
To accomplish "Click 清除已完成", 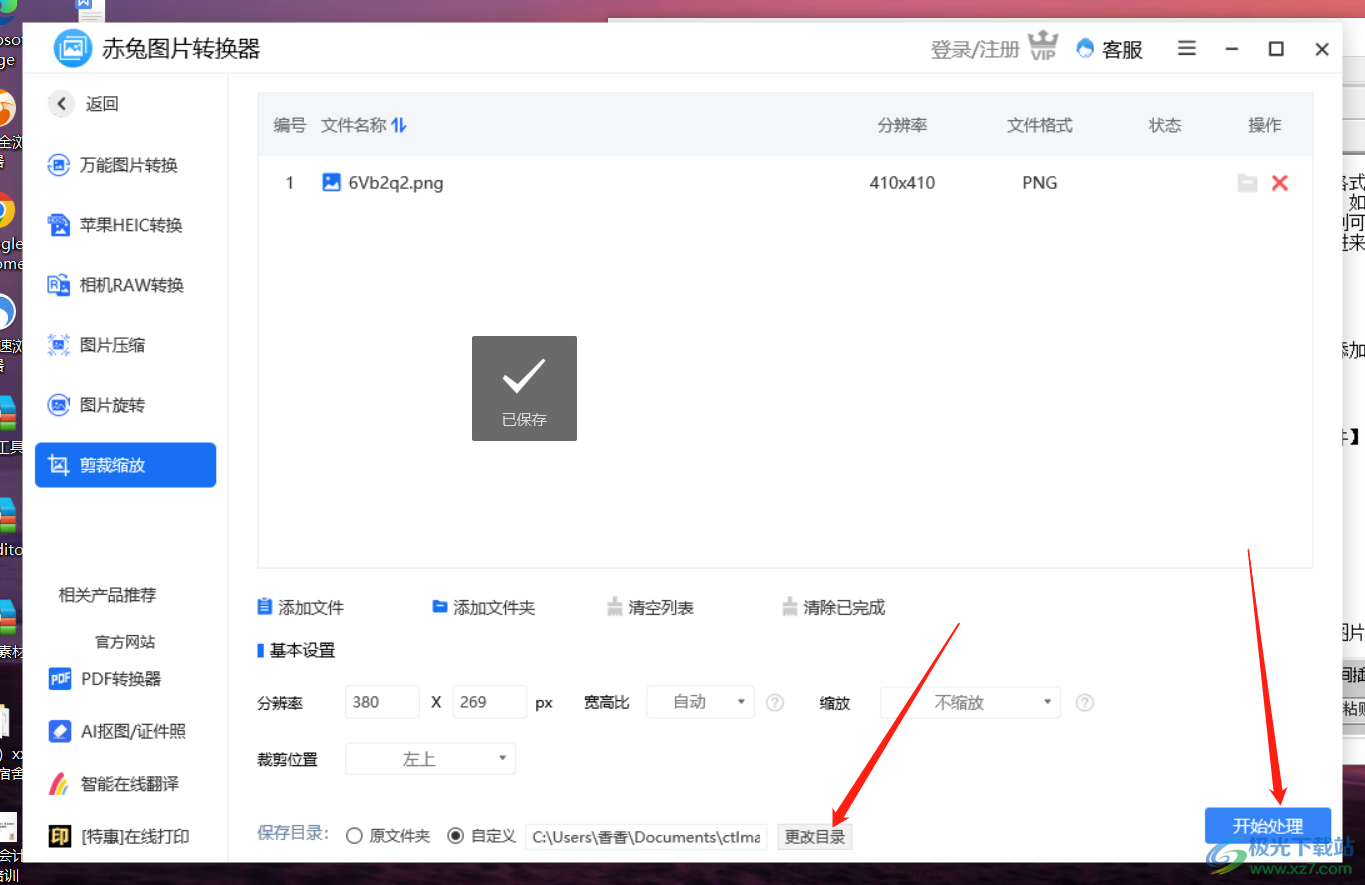I will tap(834, 607).
